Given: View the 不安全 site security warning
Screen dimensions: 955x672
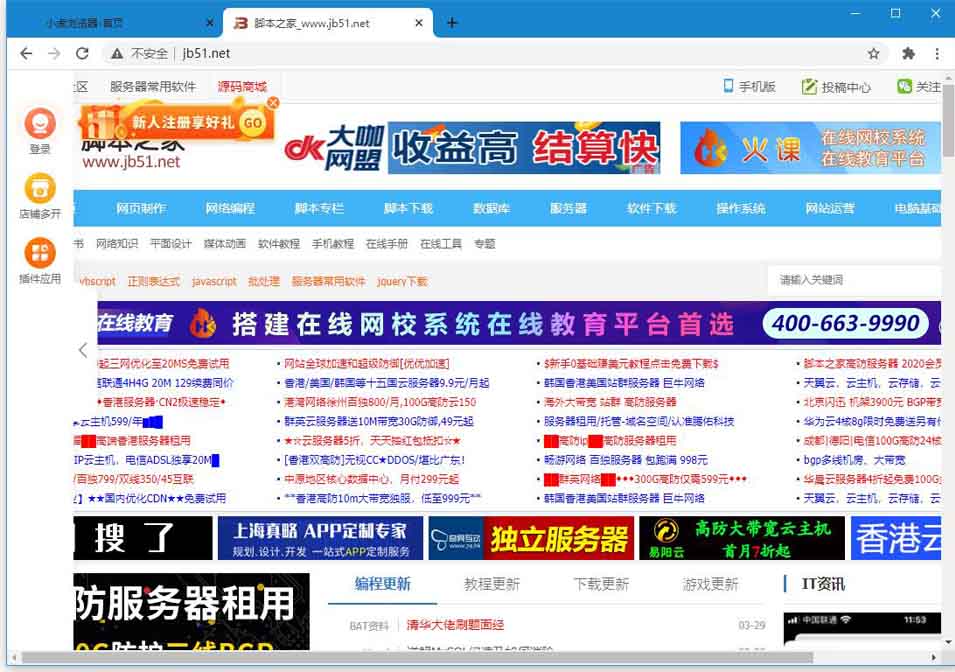Looking at the screenshot, I should coord(139,54).
